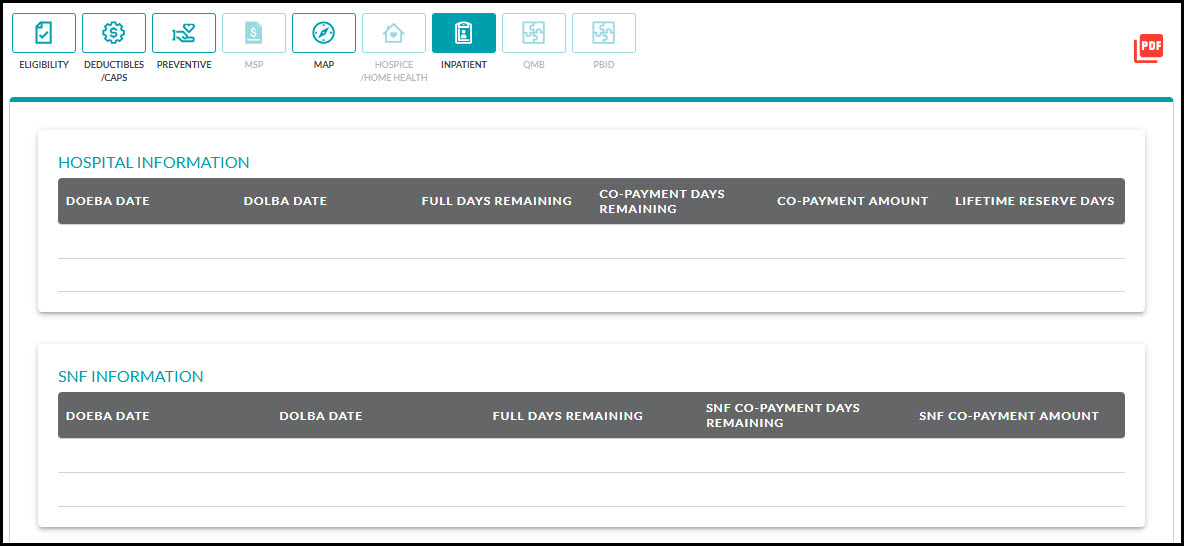Open the QMB puzzle icon
The height and width of the screenshot is (546, 1184).
pyautogui.click(x=534, y=33)
